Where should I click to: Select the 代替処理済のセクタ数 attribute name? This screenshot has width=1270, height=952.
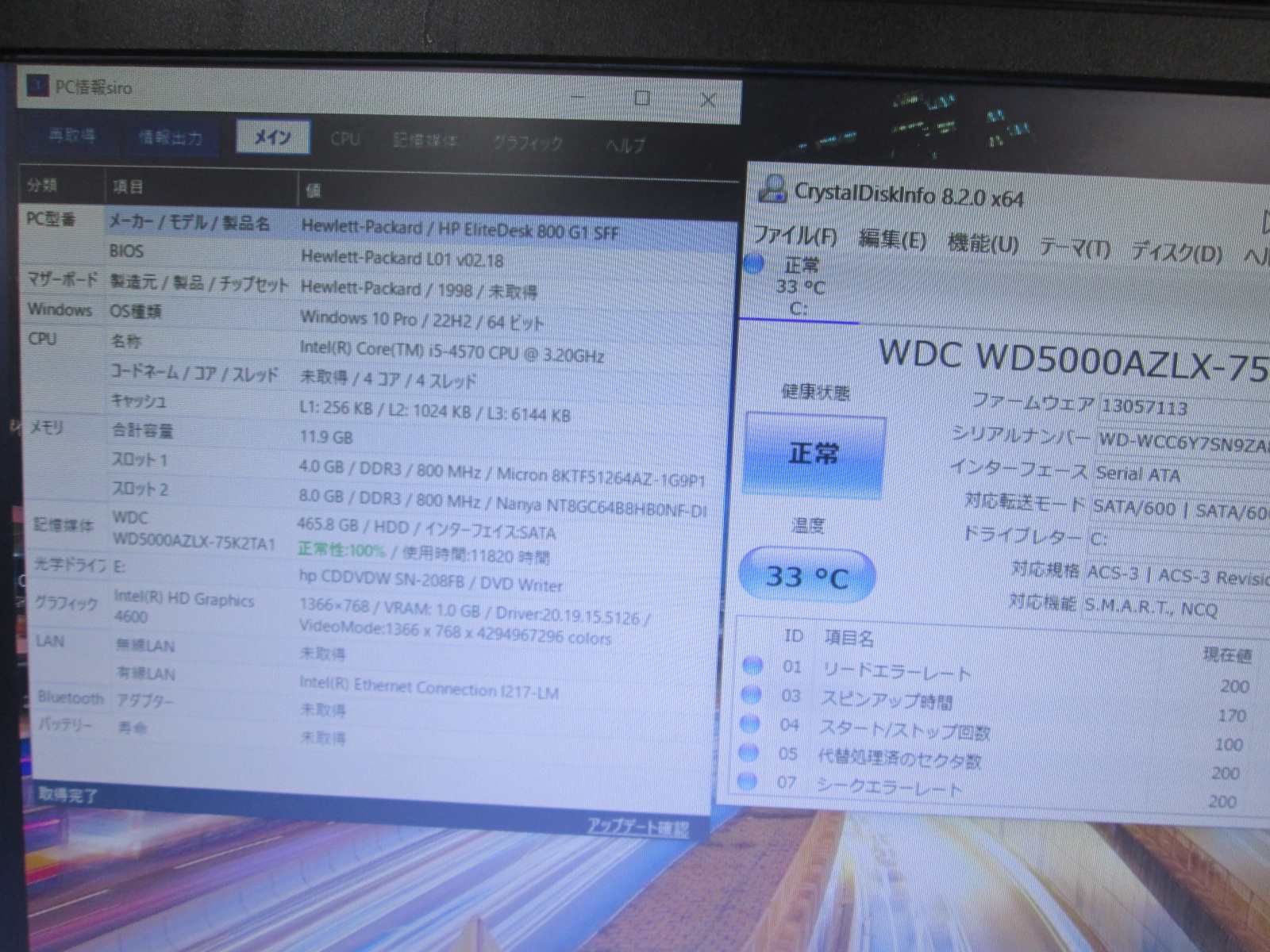tap(899, 758)
